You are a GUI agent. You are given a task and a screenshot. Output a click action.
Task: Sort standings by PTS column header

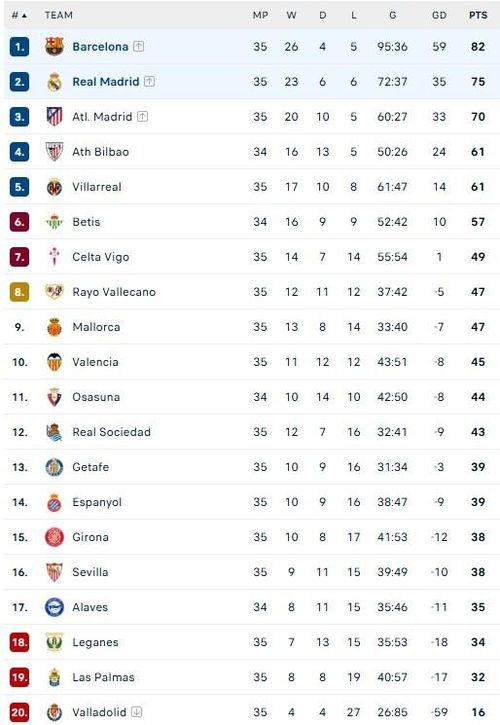tap(478, 15)
